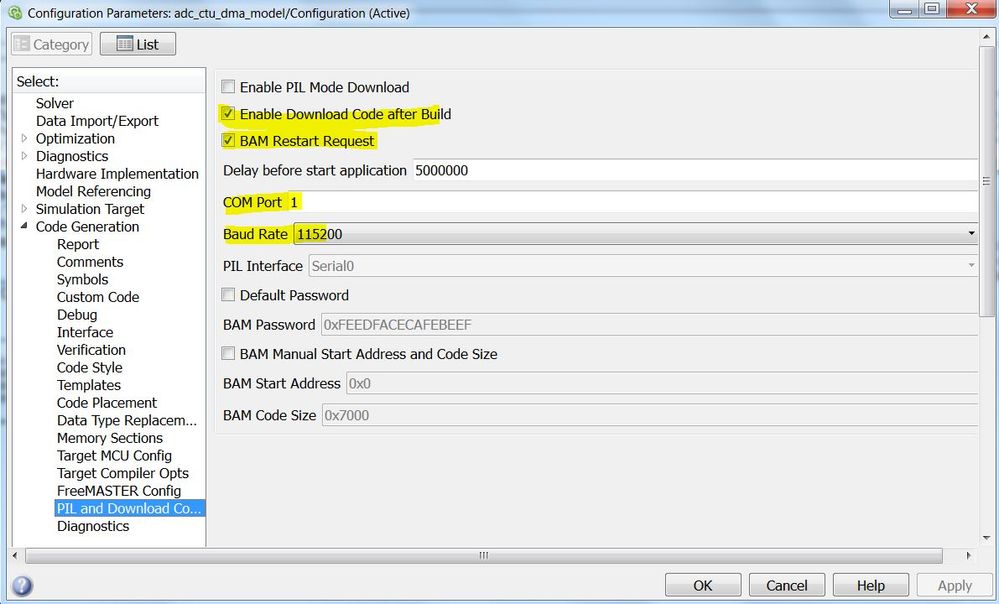The width and height of the screenshot is (999, 604).
Task: Open Hardware Implementation settings
Action: point(117,174)
